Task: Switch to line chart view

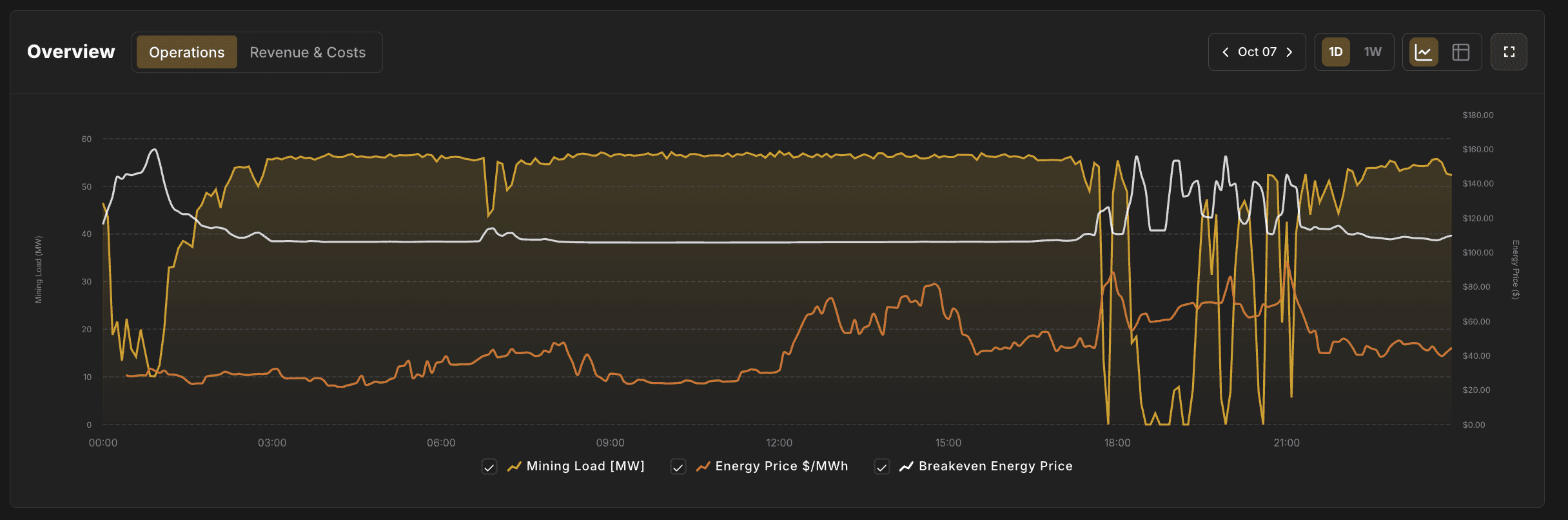Action: point(1423,52)
